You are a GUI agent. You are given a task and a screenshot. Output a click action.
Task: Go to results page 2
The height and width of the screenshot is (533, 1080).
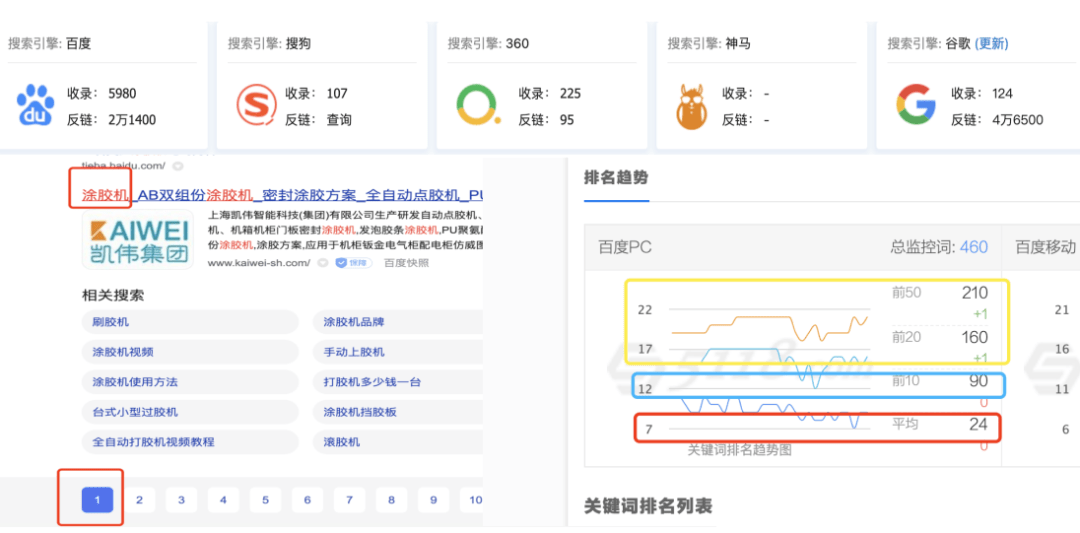coord(139,500)
